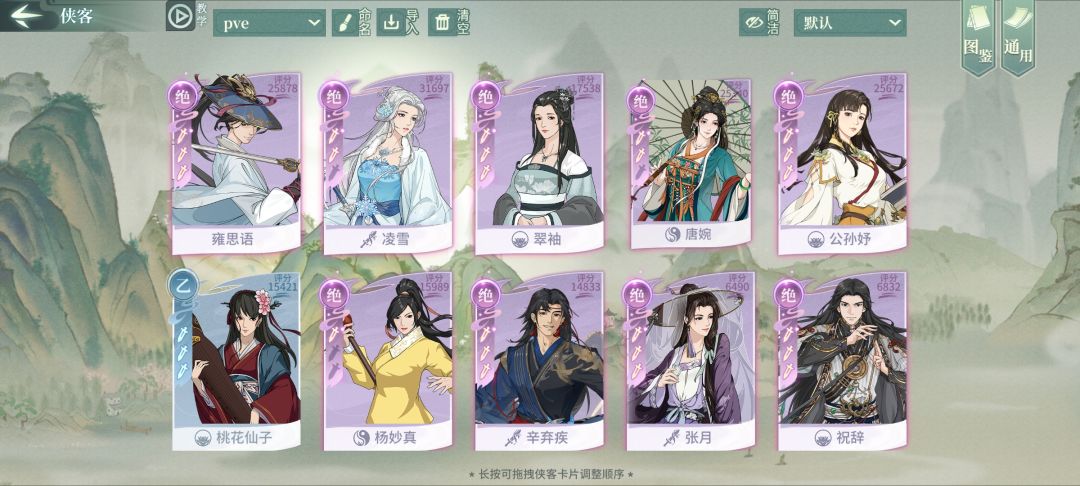Screen dimensions: 1080x486
Task: Go back using the arrow icon
Action: pos(26,15)
